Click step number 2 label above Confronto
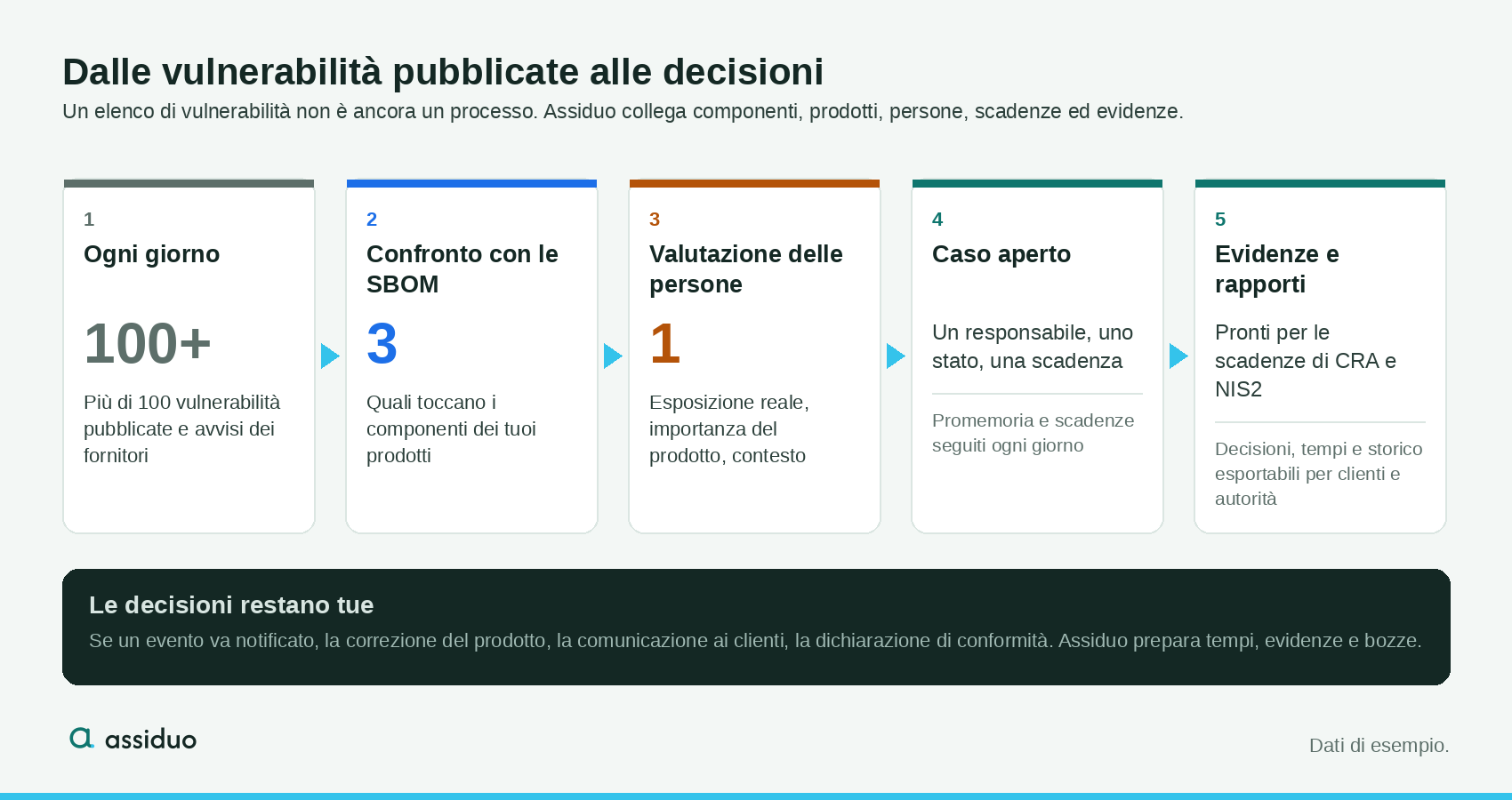The width and height of the screenshot is (1512, 800). click(x=372, y=220)
